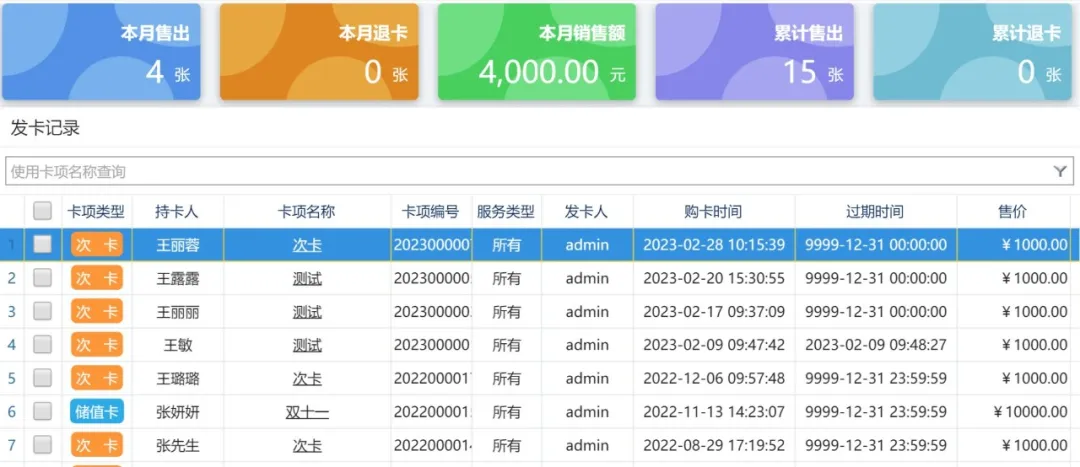Click the 储值卡 badge for 张妍妍

point(96,412)
